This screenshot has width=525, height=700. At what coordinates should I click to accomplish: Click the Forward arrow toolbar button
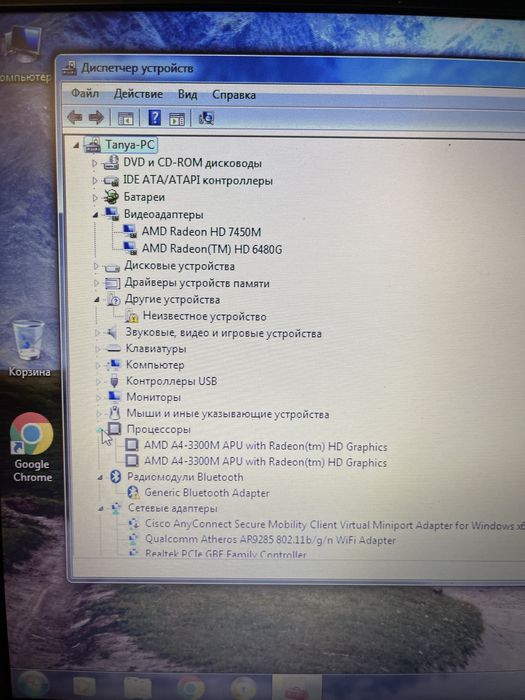(x=96, y=118)
